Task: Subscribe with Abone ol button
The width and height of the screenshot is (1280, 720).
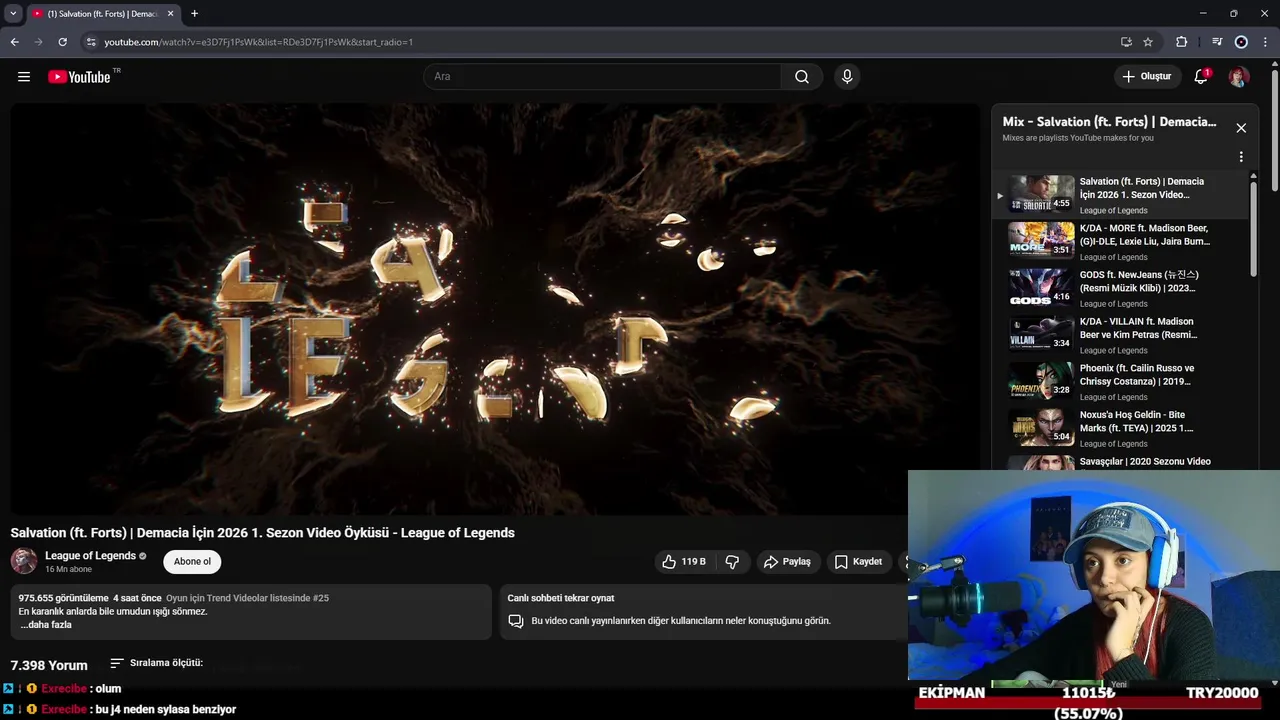Action: pyautogui.click(x=192, y=562)
